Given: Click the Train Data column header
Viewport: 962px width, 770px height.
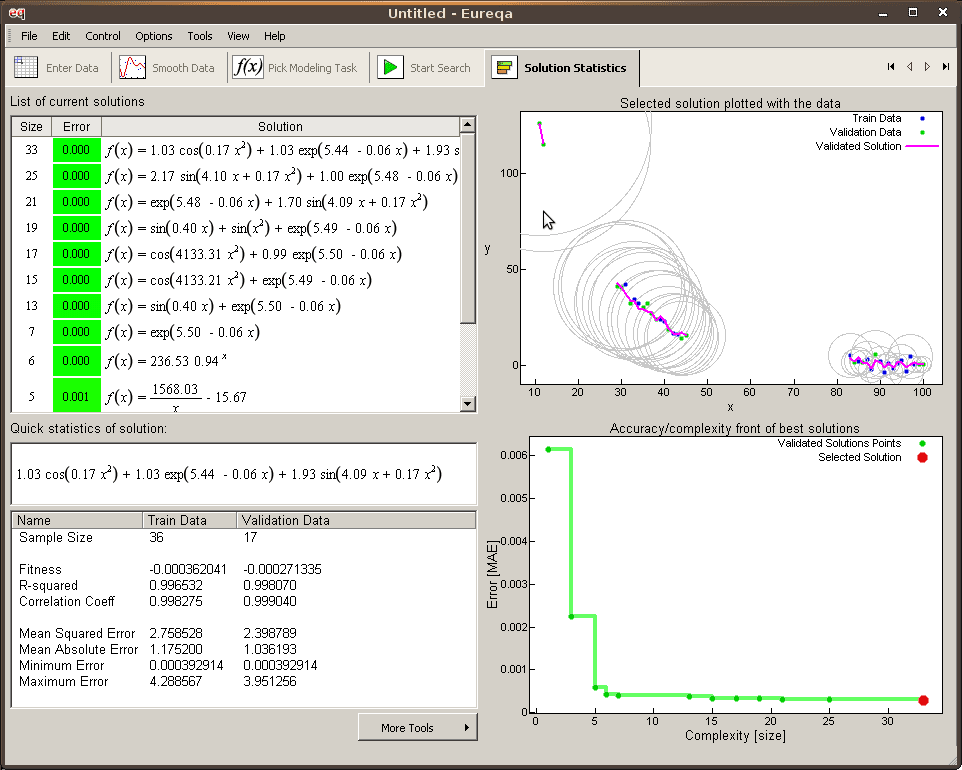Looking at the screenshot, I should point(190,520).
